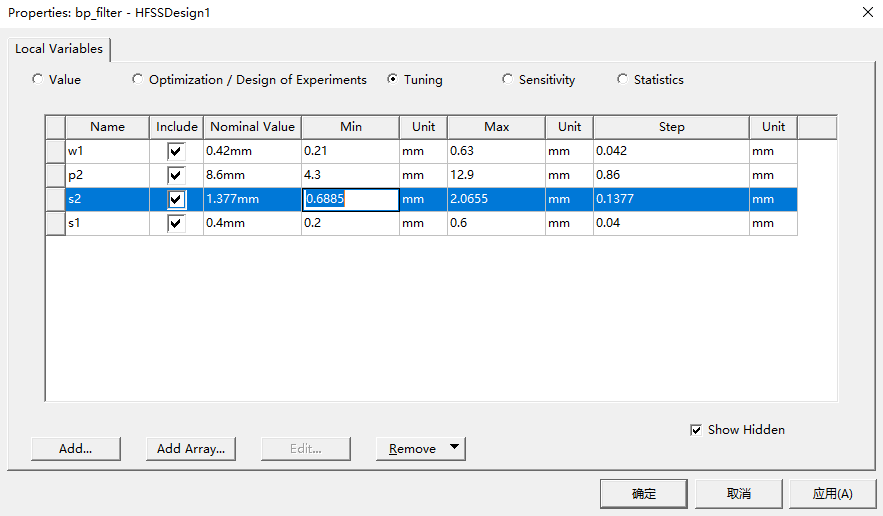
Task: Close the Properties dialog window
Action: (866, 12)
